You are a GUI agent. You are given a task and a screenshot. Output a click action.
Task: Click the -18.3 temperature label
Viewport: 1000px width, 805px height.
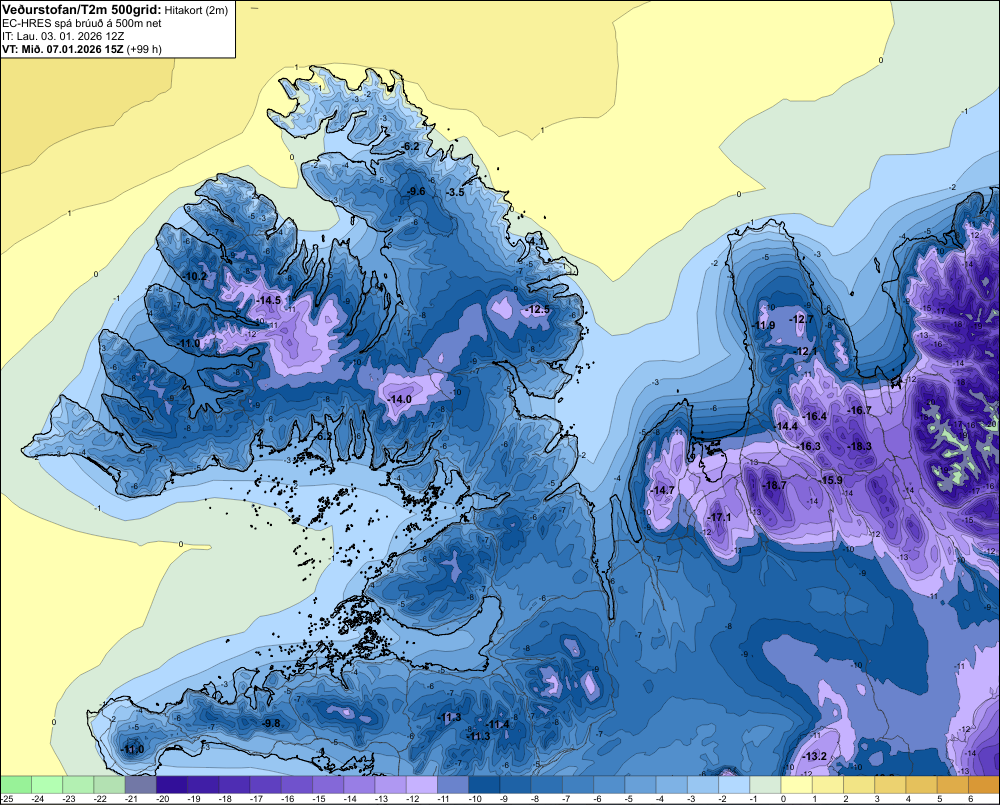(x=858, y=446)
